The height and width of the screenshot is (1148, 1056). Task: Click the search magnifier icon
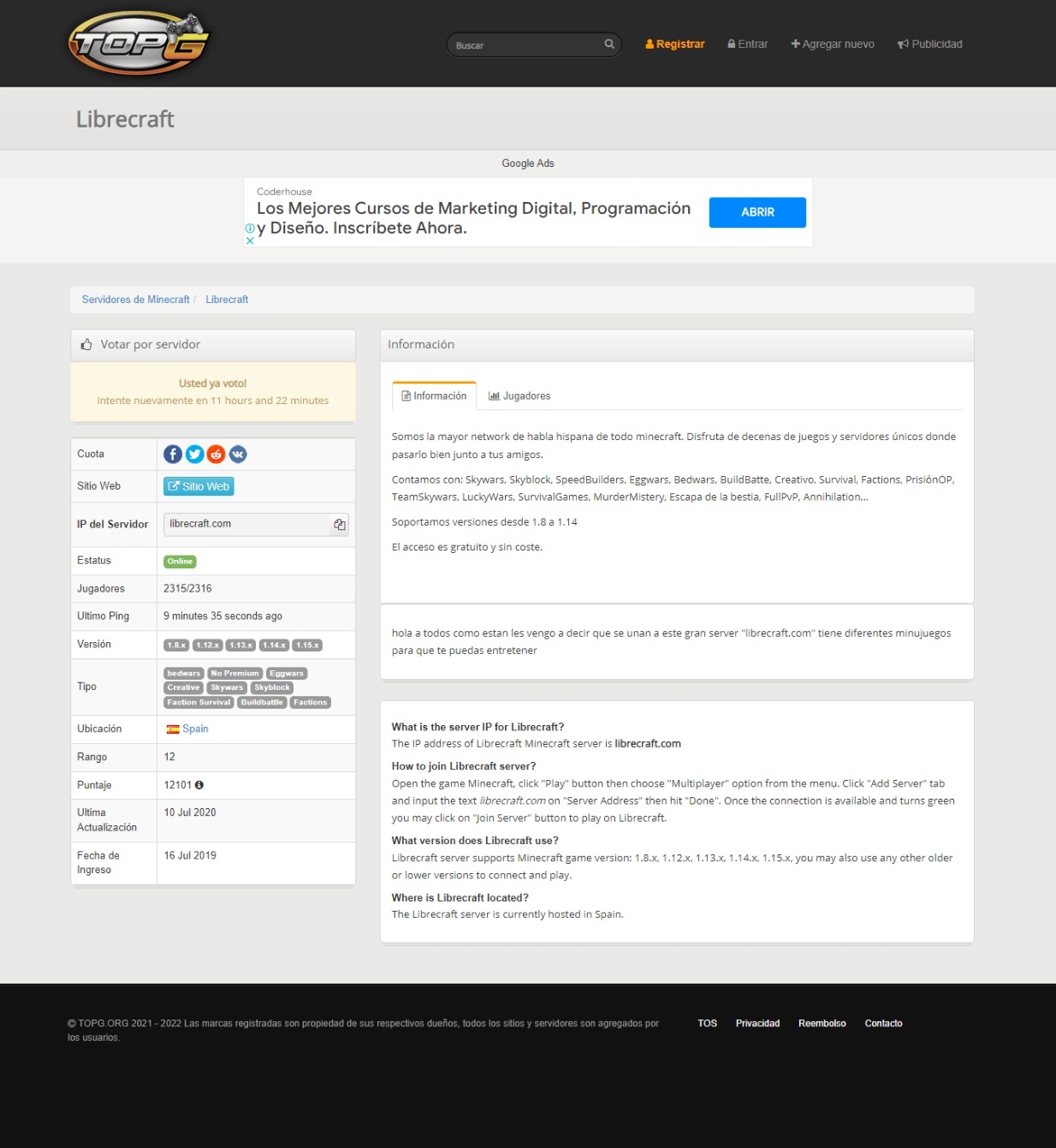point(609,45)
